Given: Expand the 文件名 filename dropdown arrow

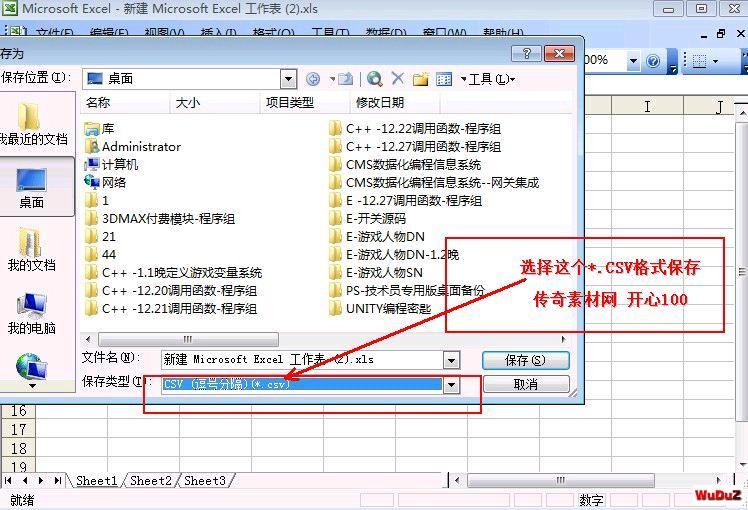Looking at the screenshot, I should pos(451,360).
